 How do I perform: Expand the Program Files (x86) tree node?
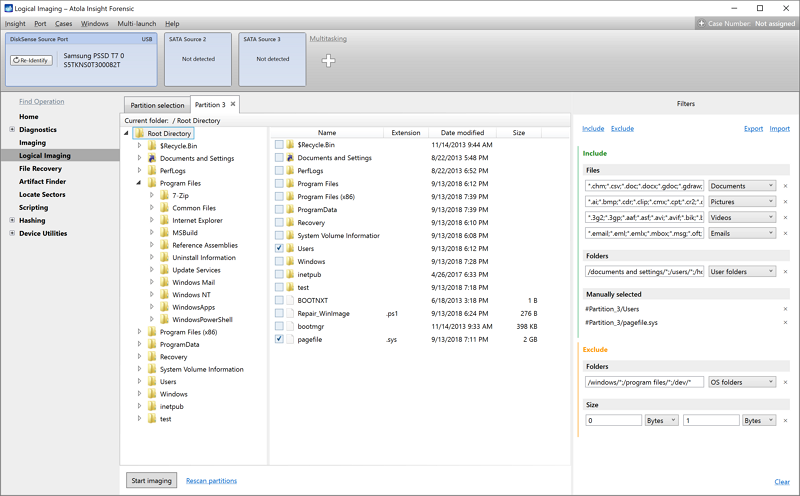tap(139, 332)
